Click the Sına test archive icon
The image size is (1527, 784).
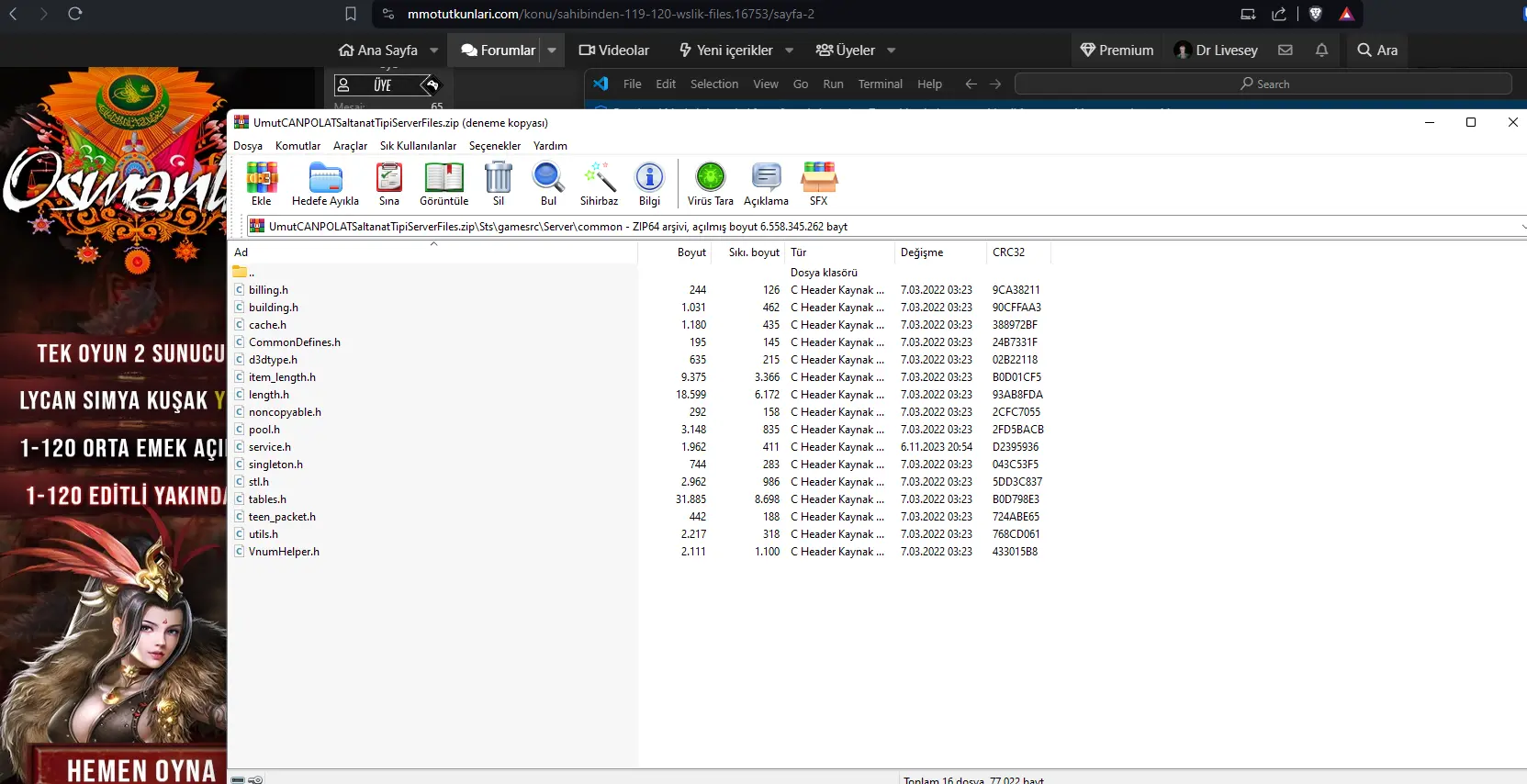click(389, 178)
